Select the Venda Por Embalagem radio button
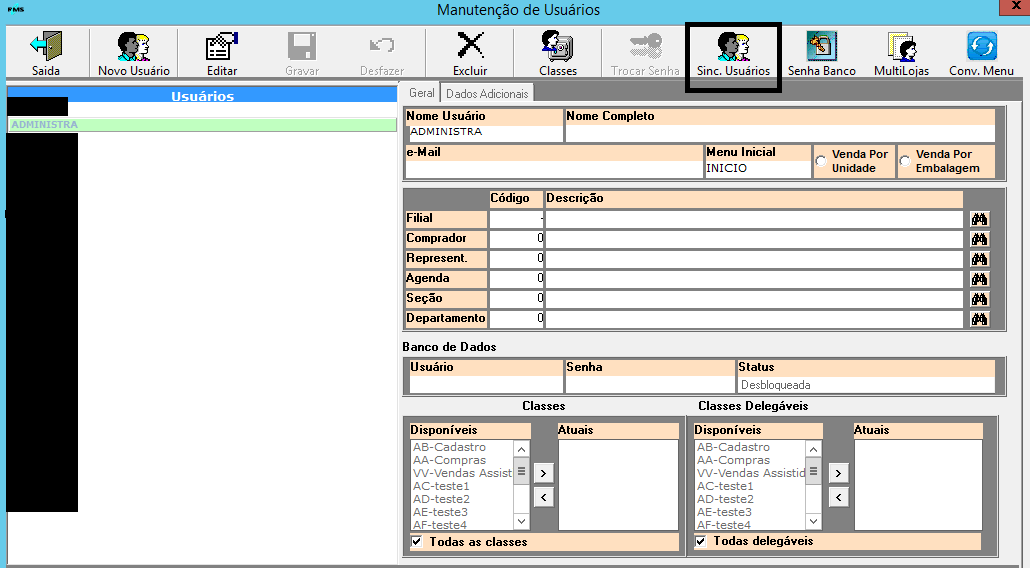Image resolution: width=1030 pixels, height=568 pixels. tap(905, 161)
